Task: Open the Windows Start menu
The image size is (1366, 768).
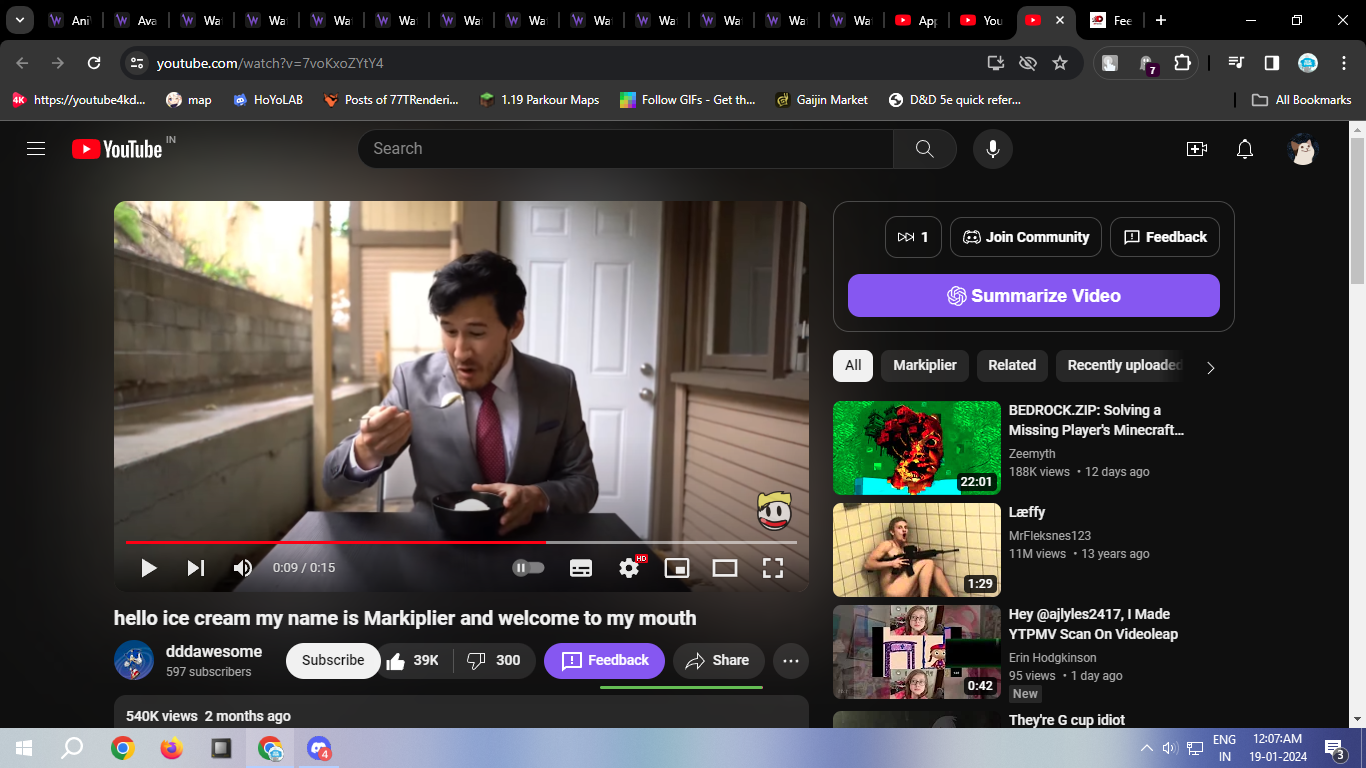Action: click(x=24, y=748)
